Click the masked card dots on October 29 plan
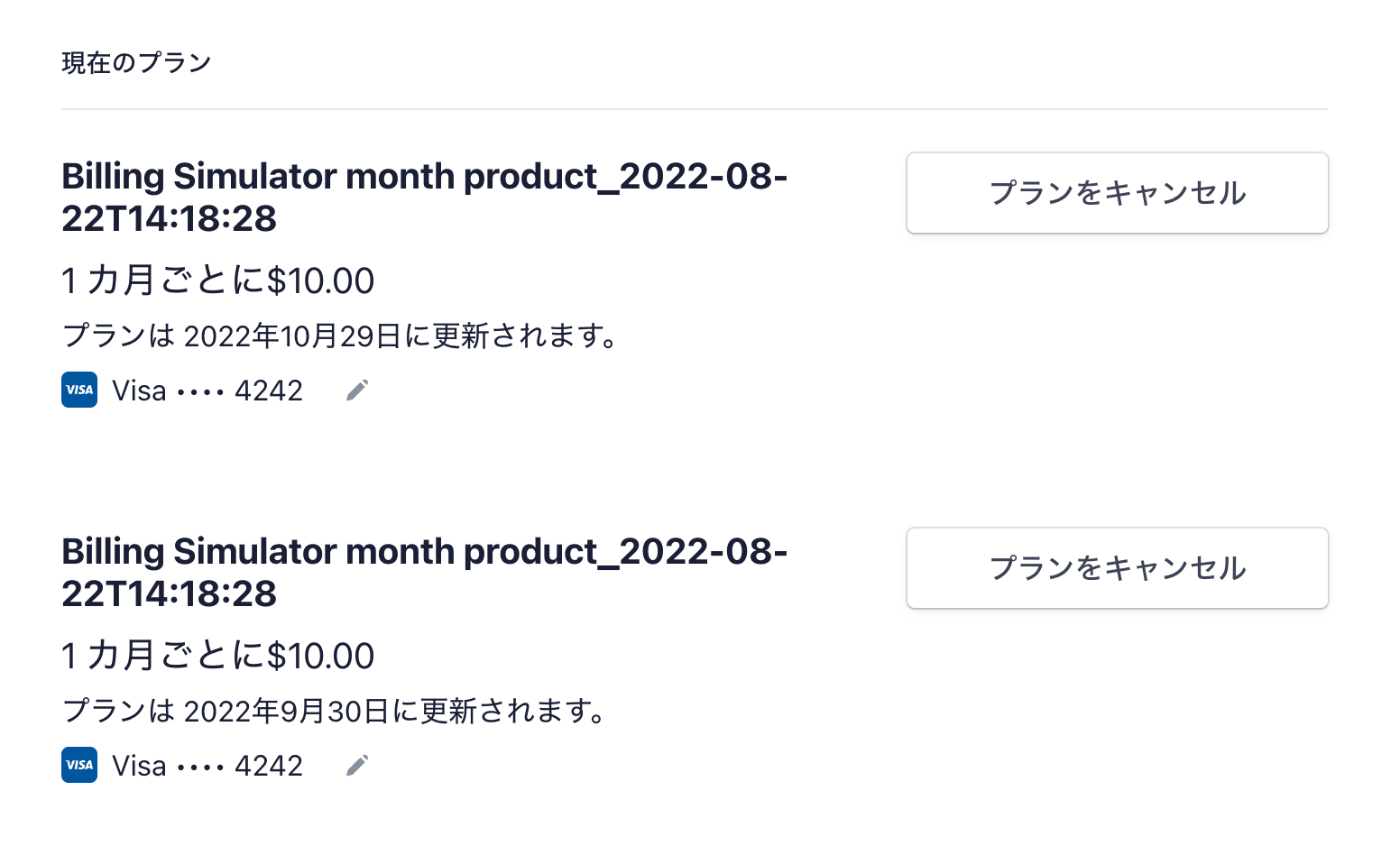Viewport: 1400px width, 846px height. point(200,392)
